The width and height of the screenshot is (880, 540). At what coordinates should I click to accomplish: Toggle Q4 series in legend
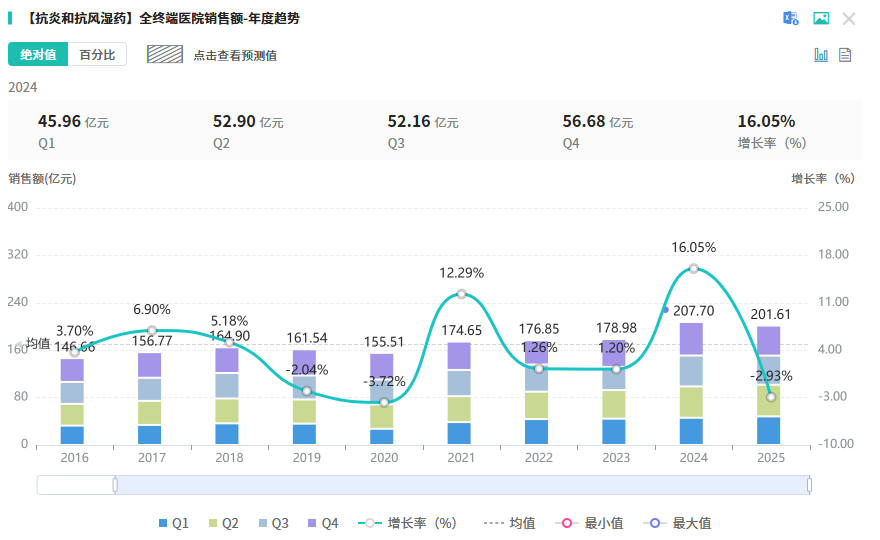[x=323, y=523]
